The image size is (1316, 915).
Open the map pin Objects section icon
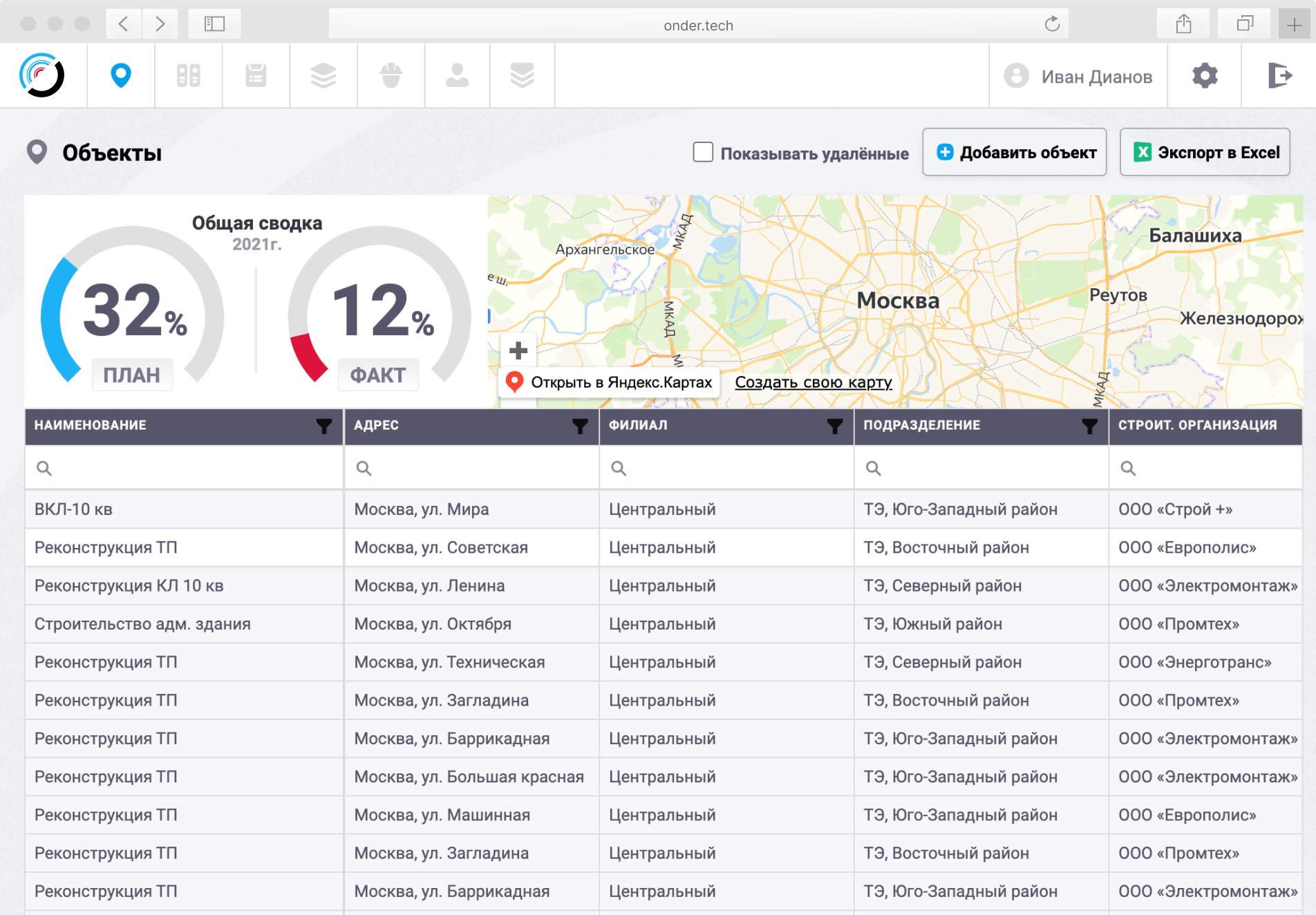121,75
